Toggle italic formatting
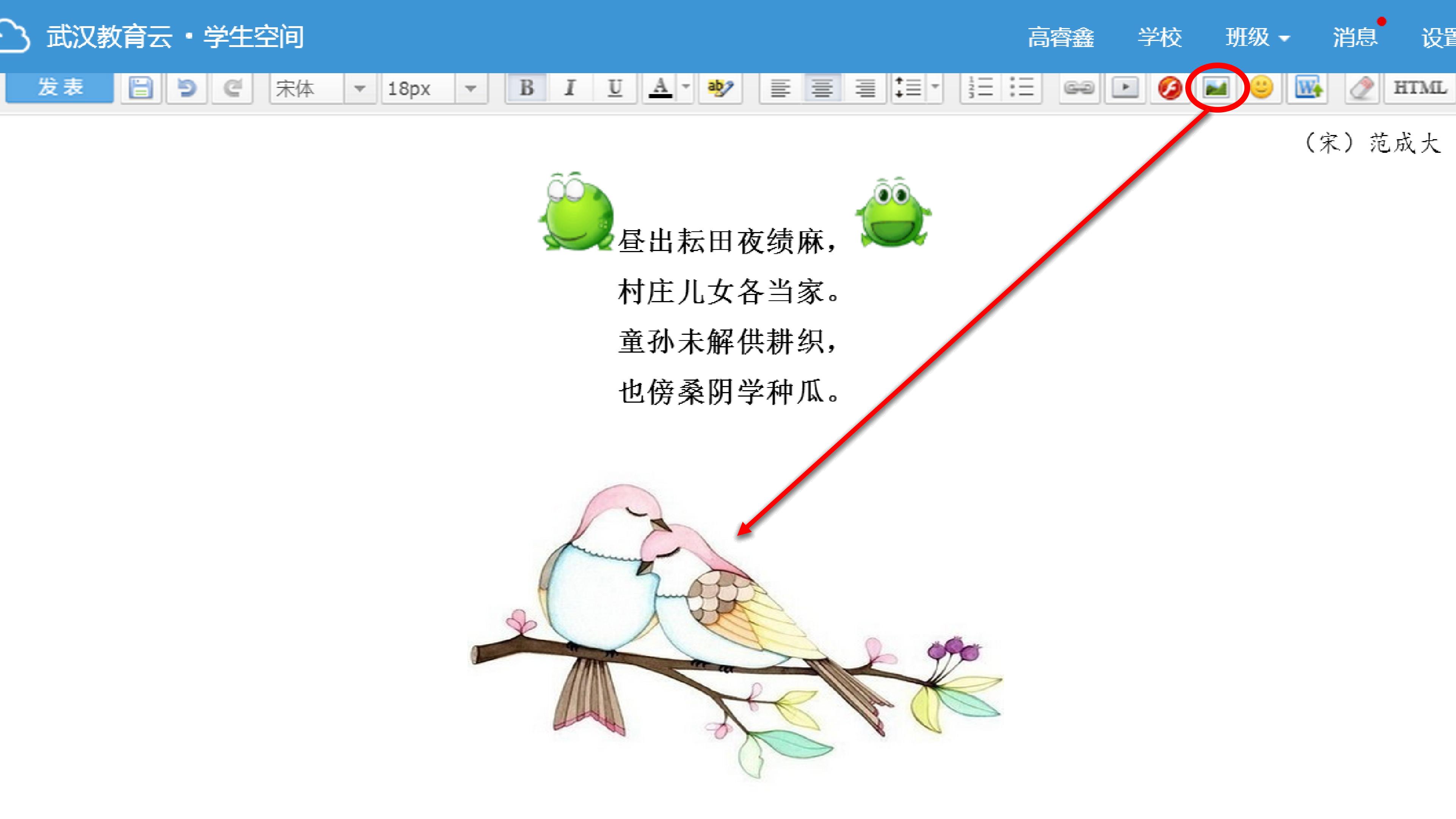The height and width of the screenshot is (819, 1456). pyautogui.click(x=570, y=88)
